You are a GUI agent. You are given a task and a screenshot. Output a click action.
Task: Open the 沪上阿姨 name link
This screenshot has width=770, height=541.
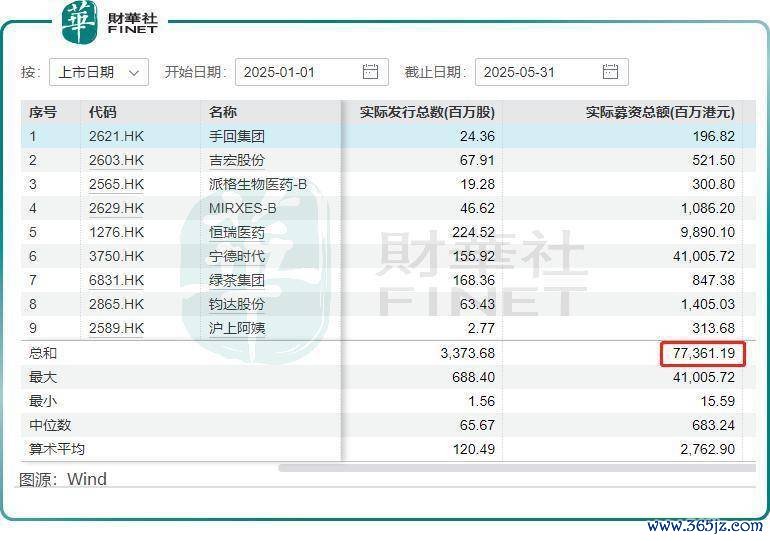237,328
